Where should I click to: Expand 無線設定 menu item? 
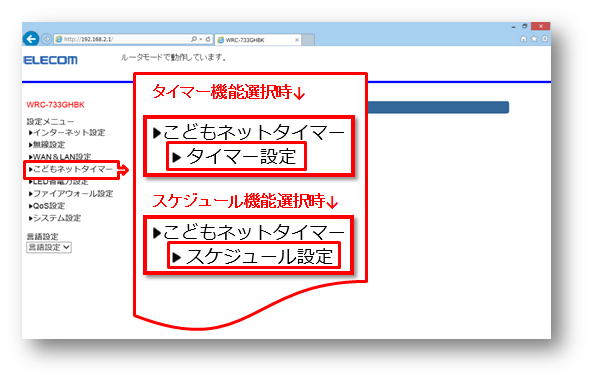[47, 145]
